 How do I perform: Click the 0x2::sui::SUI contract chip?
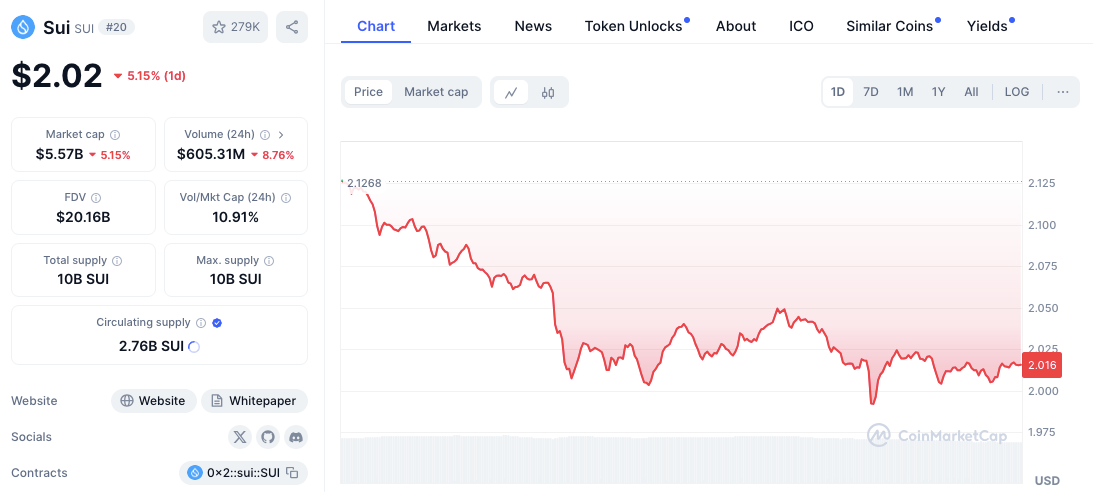[x=243, y=473]
